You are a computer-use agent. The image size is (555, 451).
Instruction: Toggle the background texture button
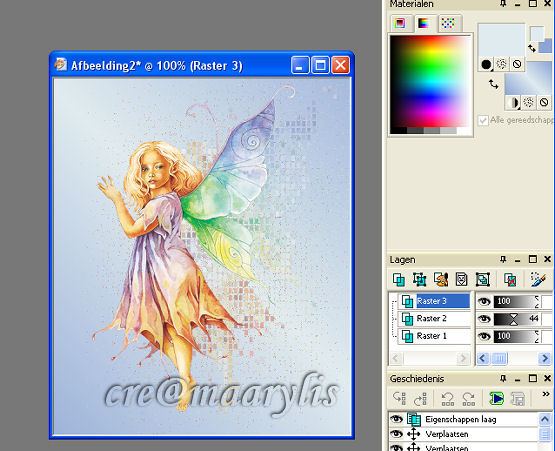pos(528,103)
